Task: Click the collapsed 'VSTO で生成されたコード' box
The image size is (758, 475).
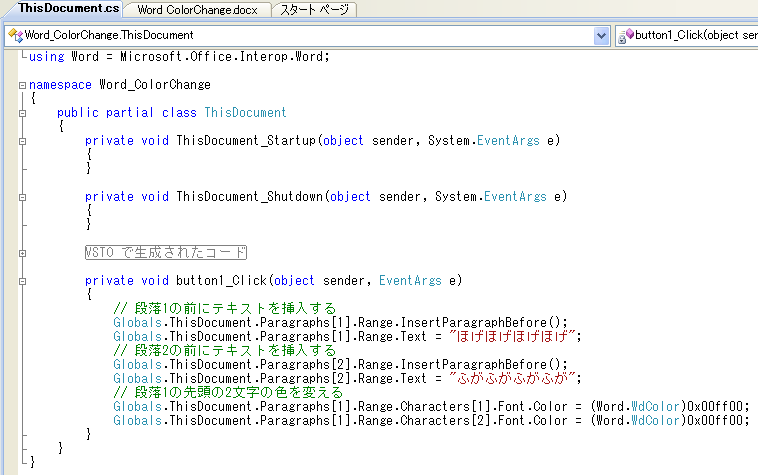Action: point(166,253)
